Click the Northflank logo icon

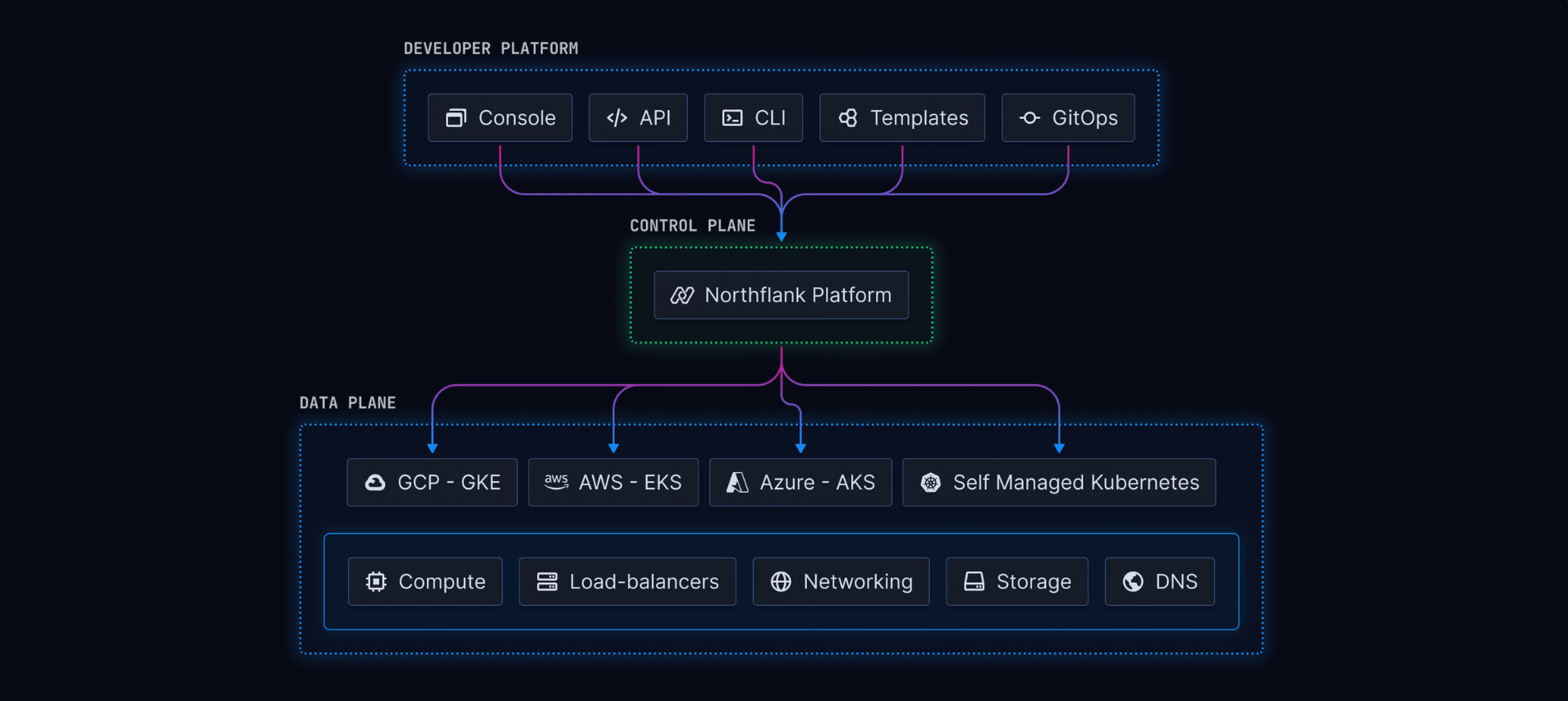pos(682,296)
